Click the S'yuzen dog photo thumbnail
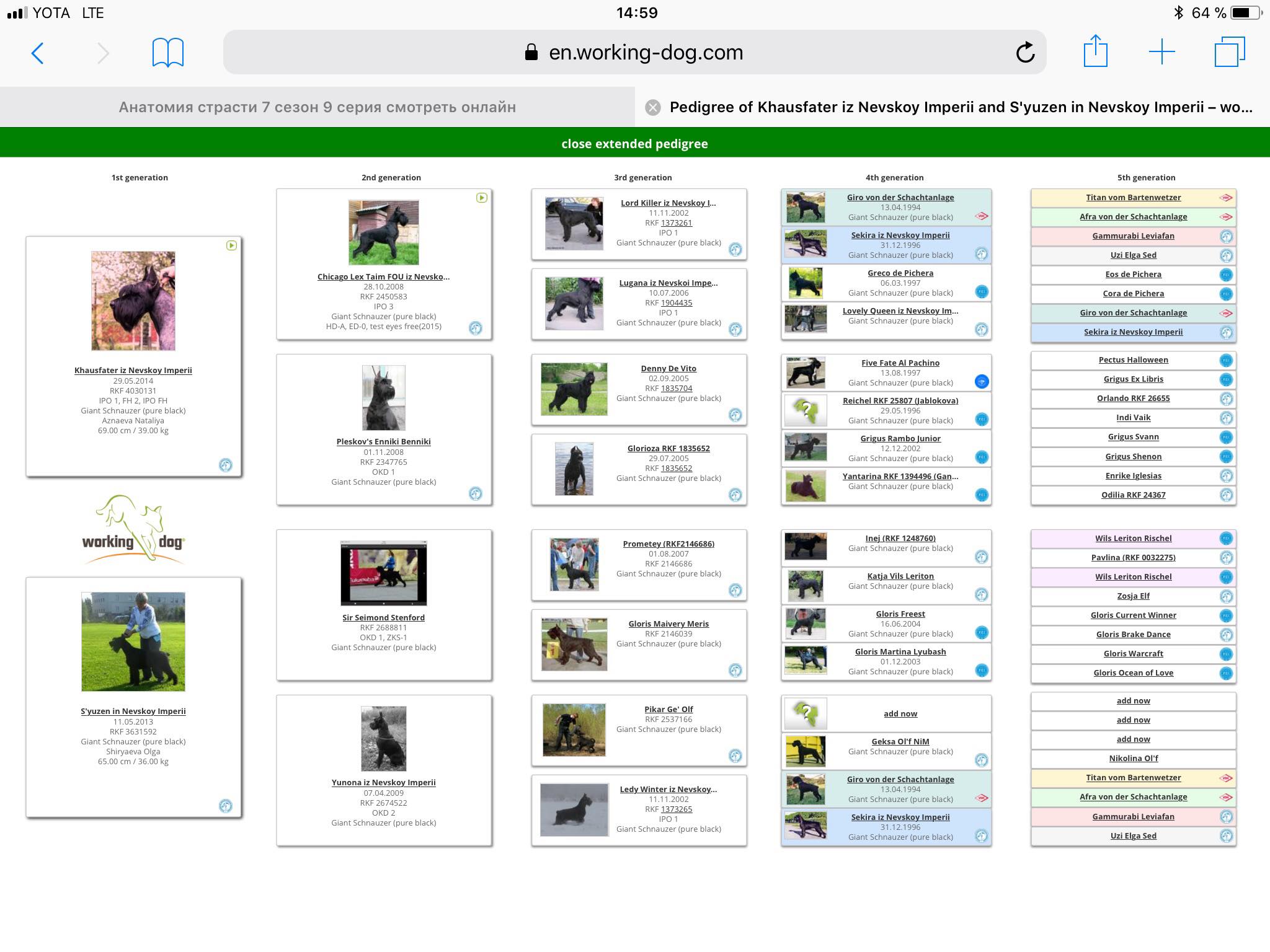This screenshot has height=952, width=1270. [x=133, y=641]
